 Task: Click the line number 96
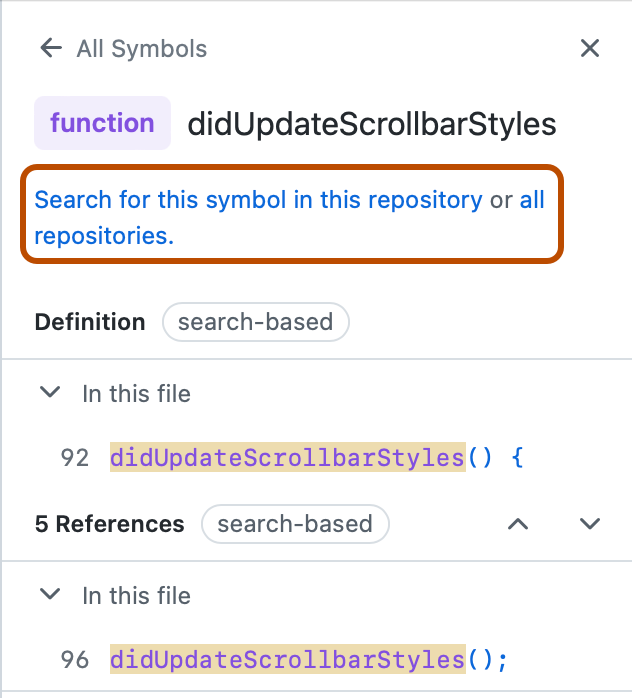click(x=75, y=660)
